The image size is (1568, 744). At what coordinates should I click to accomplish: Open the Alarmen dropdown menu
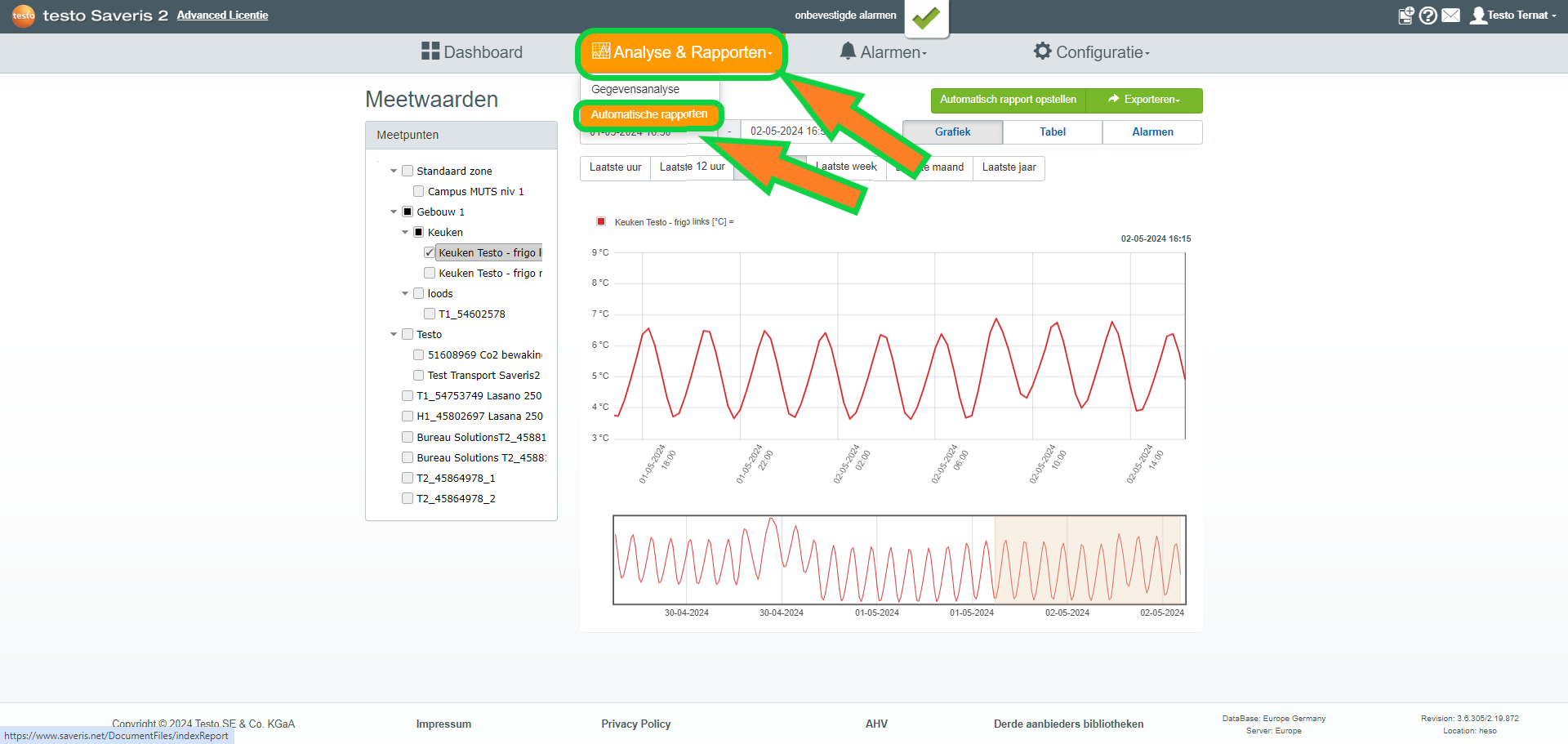[884, 52]
